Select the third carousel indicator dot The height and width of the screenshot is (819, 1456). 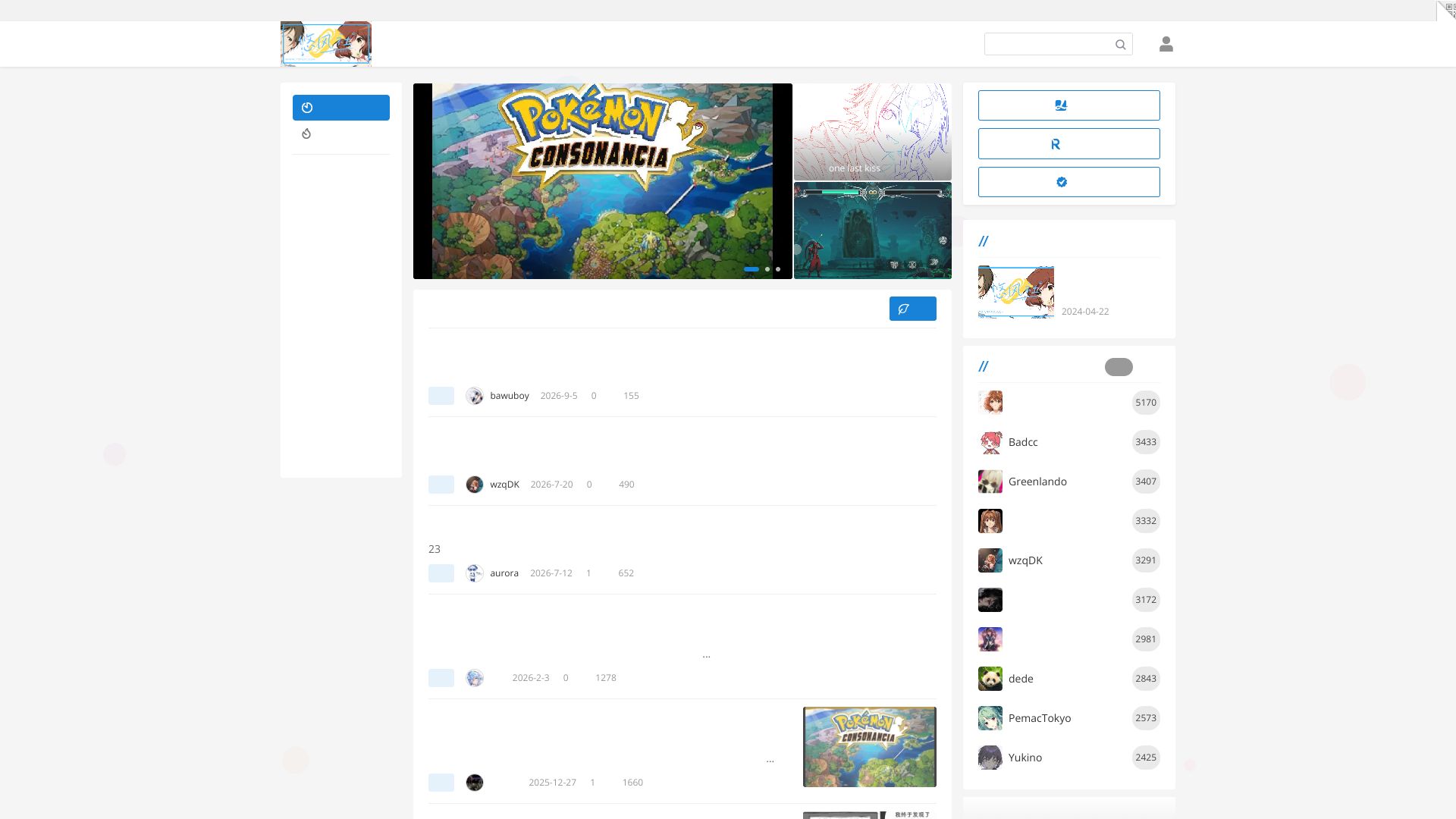(x=778, y=269)
